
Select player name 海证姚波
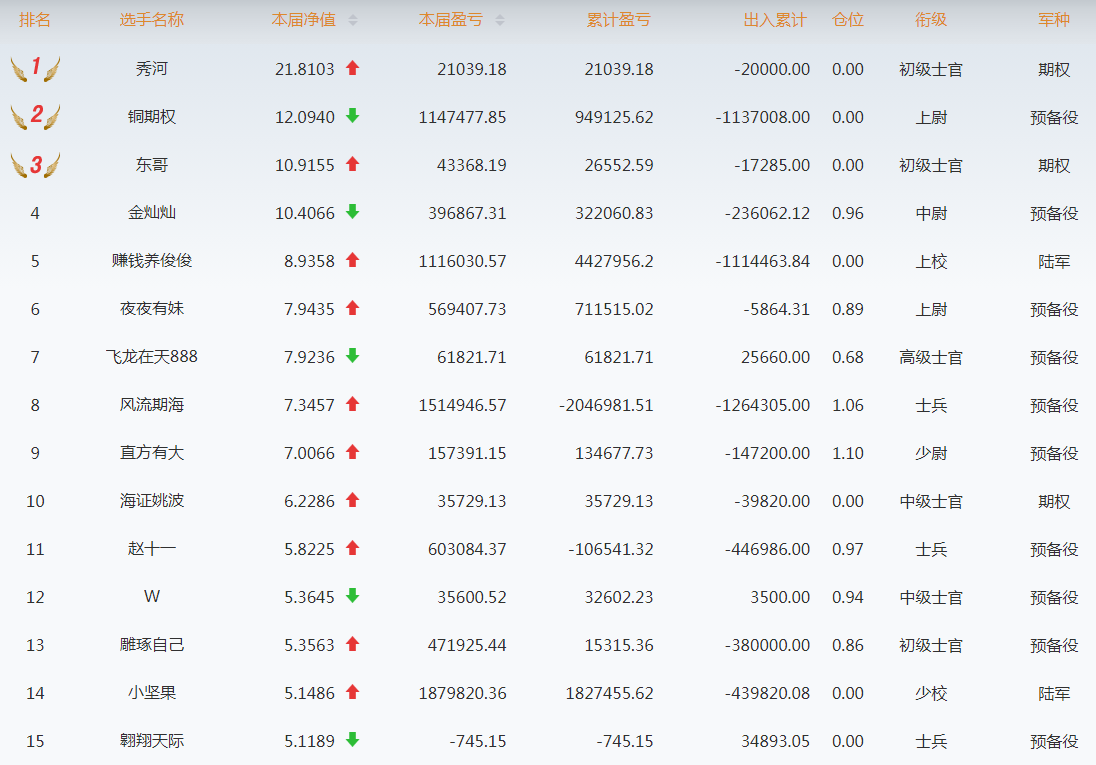[152, 501]
